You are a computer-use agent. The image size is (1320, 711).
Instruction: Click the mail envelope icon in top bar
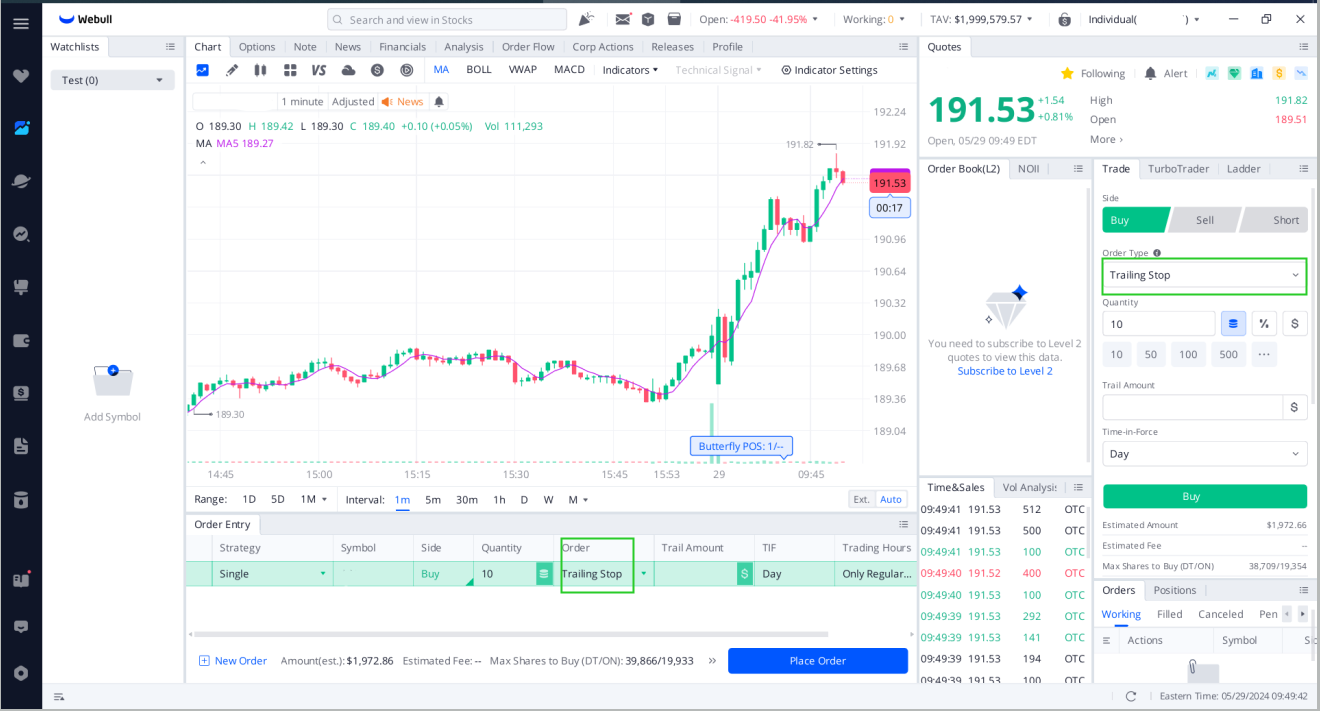click(623, 19)
